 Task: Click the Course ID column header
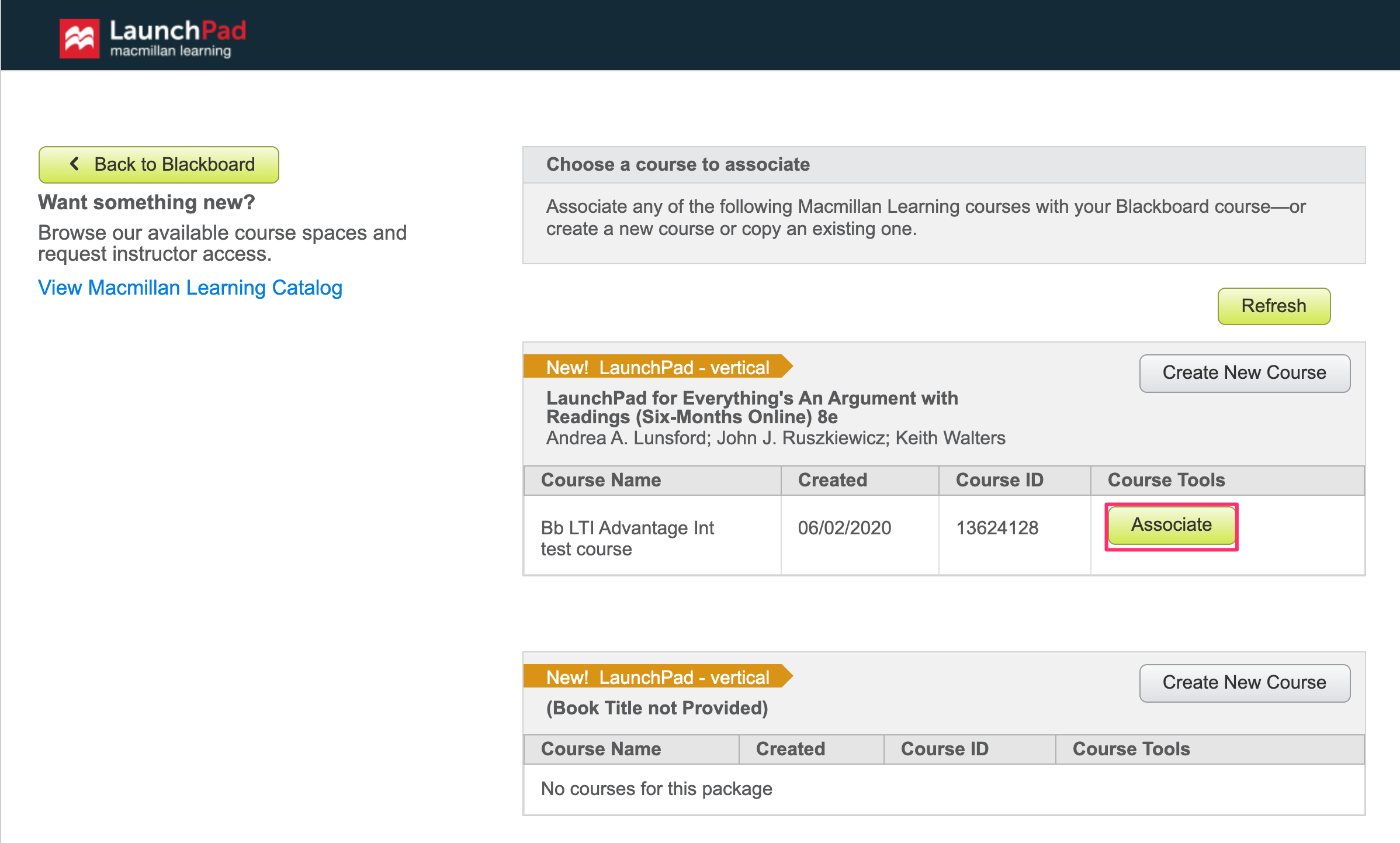click(x=999, y=480)
